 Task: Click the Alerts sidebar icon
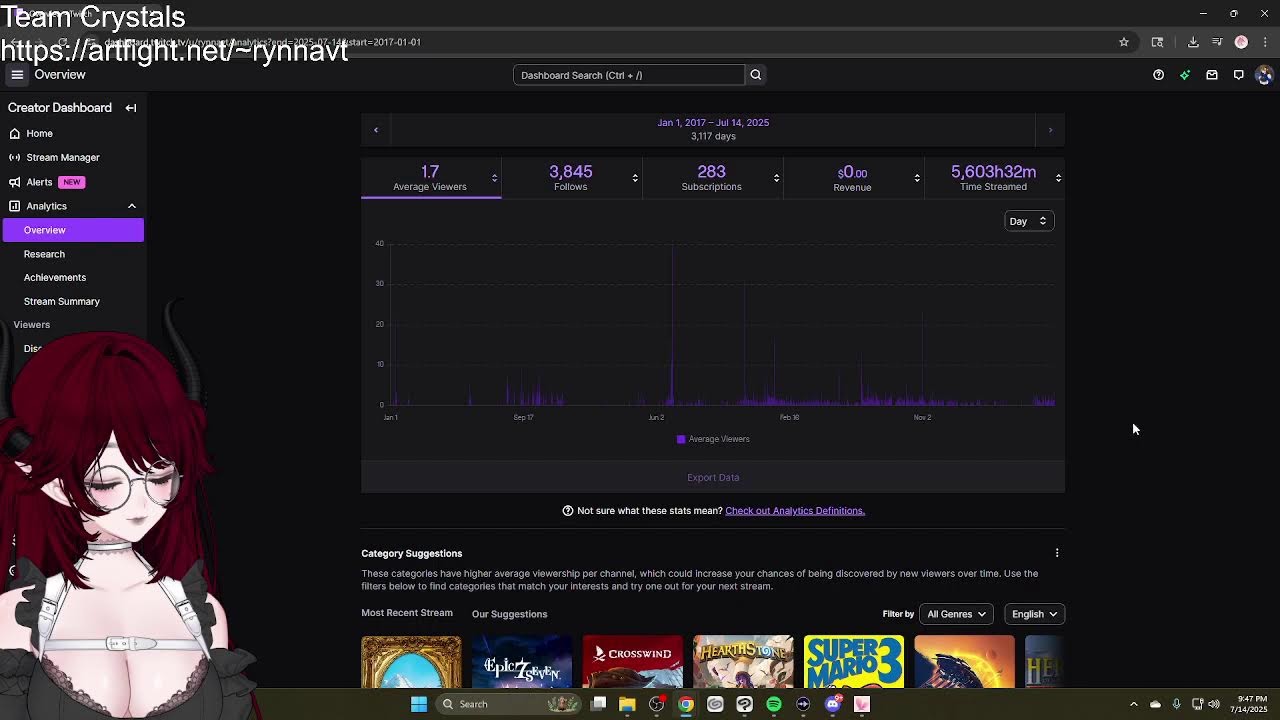click(15, 182)
